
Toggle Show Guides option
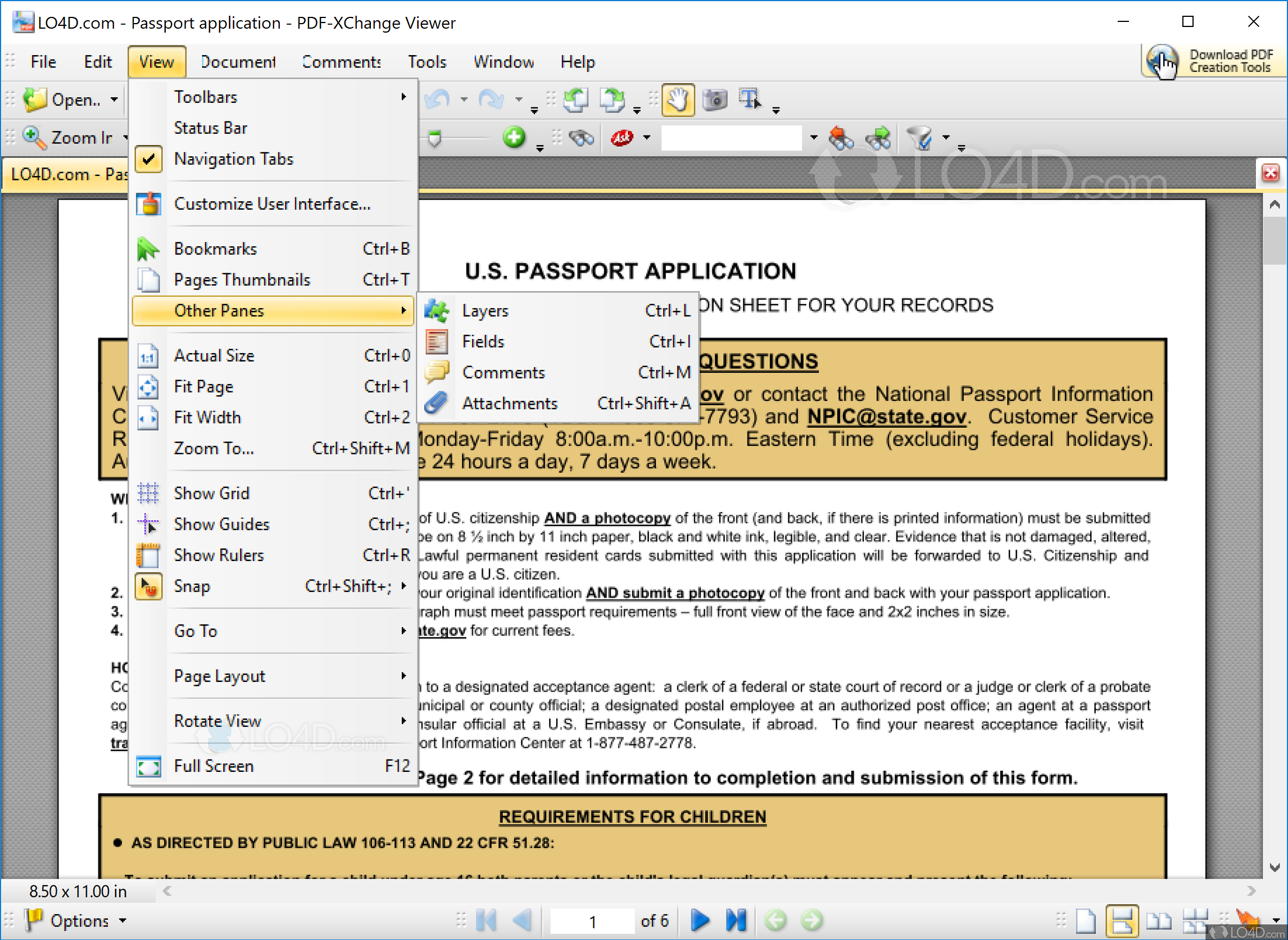pyautogui.click(x=272, y=524)
